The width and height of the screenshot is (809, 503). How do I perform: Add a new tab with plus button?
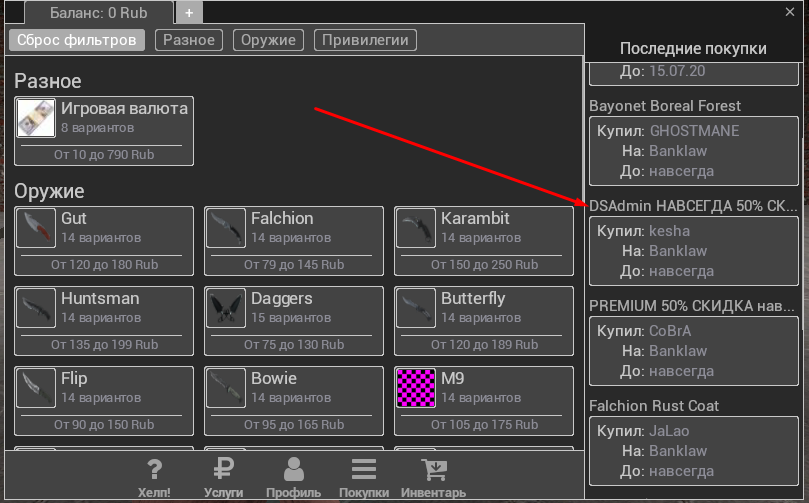[x=190, y=13]
